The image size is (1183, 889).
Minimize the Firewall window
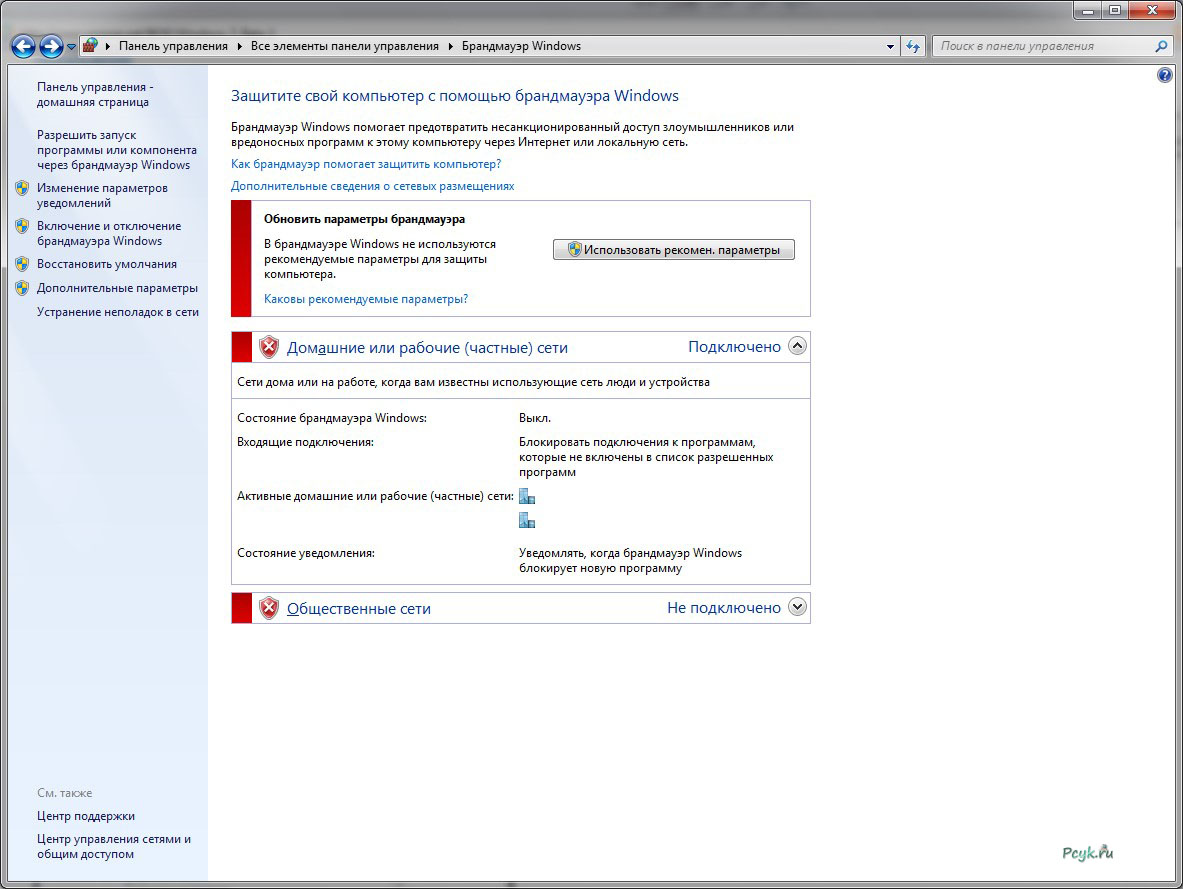point(1087,11)
